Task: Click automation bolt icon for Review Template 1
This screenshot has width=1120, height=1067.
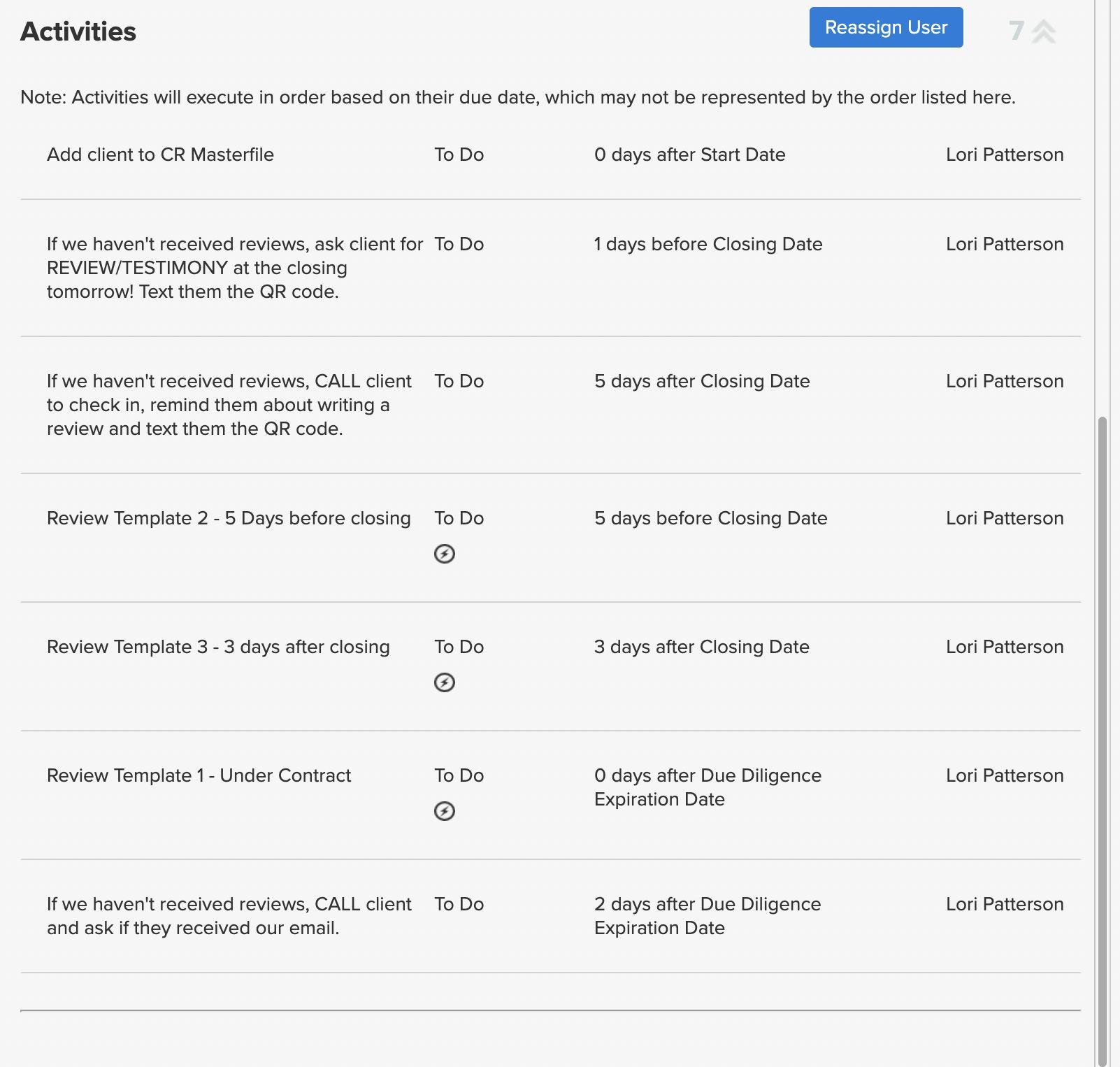Action: click(x=445, y=811)
